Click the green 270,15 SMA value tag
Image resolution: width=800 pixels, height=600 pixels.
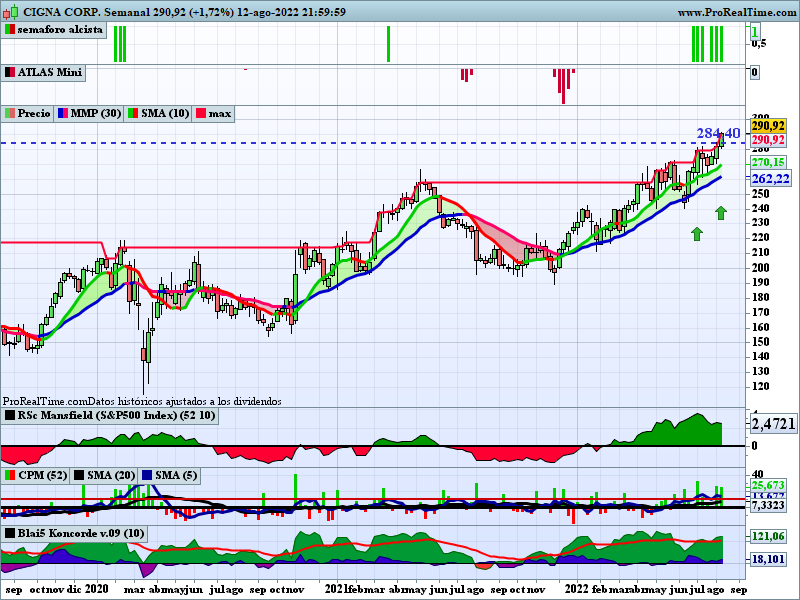pos(768,163)
